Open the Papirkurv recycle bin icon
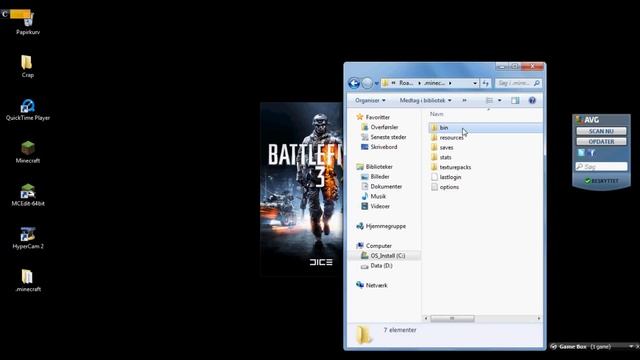This screenshot has width=640, height=360. 28,24
